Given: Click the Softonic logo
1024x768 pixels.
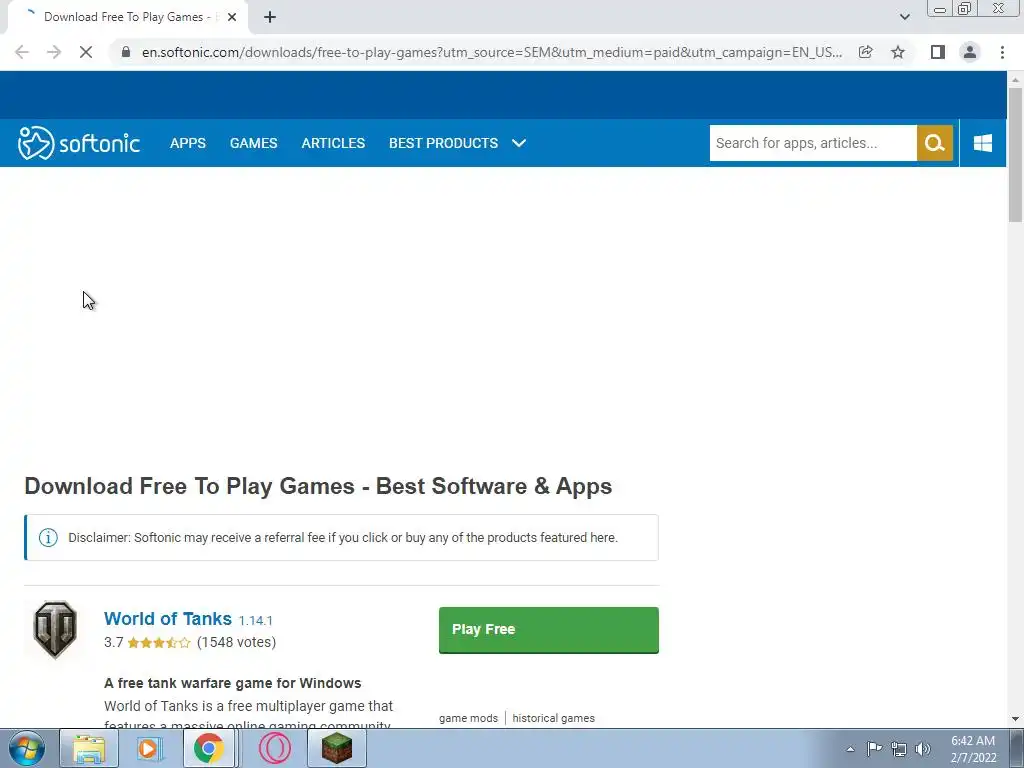Looking at the screenshot, I should point(79,143).
